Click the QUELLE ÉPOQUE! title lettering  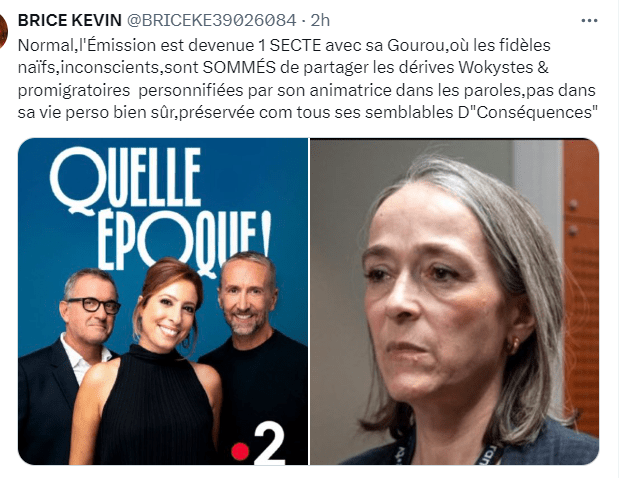pos(161,211)
